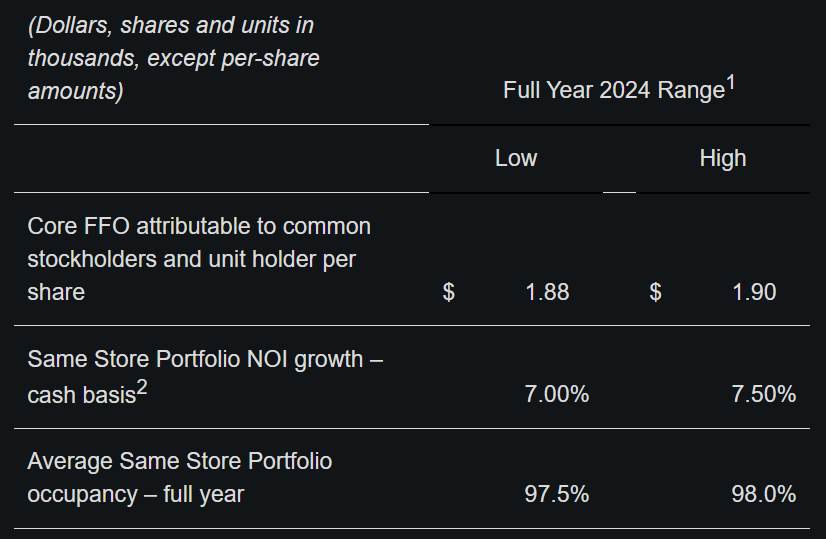Click the dollar sign before 1.88

[x=449, y=292]
